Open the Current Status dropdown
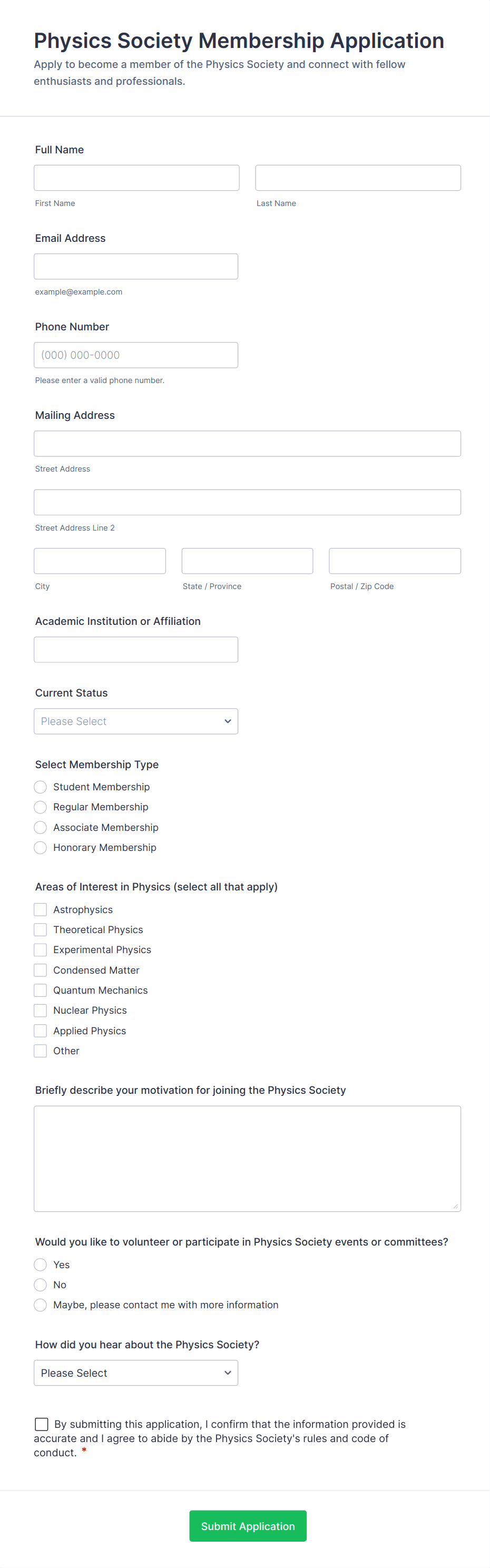The image size is (490, 1568). coord(136,721)
